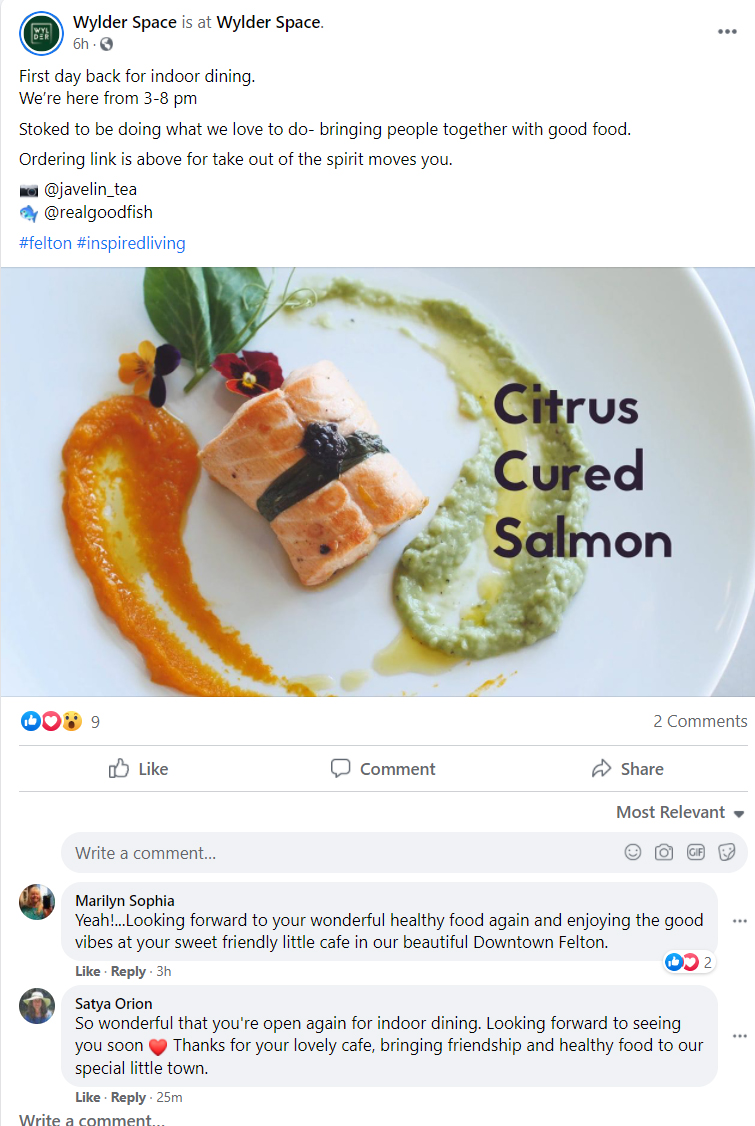Click the emoji icon in comment box
755x1126 pixels.
point(633,852)
